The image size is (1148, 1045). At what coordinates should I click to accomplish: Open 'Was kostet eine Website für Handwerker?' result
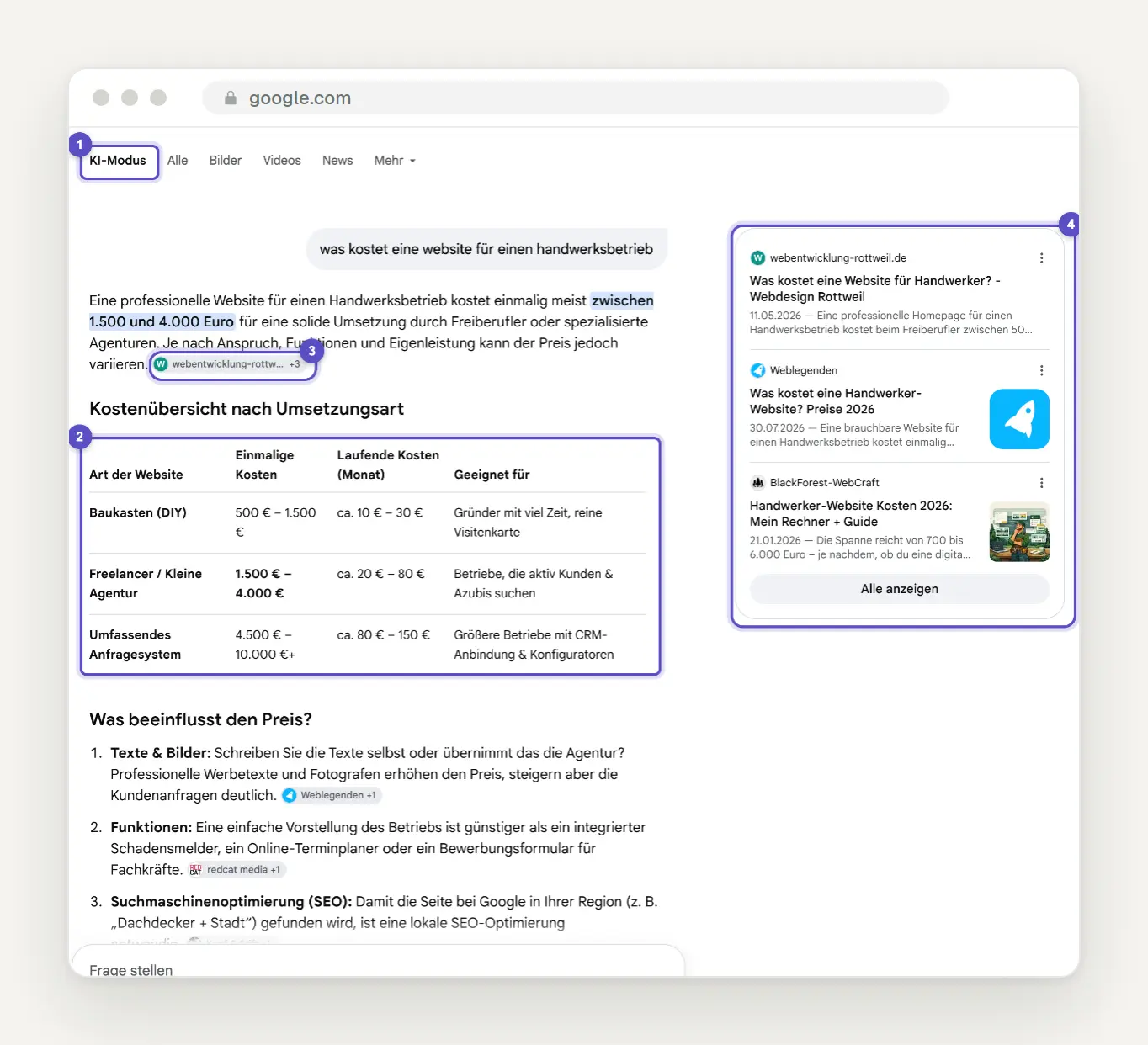[875, 289]
